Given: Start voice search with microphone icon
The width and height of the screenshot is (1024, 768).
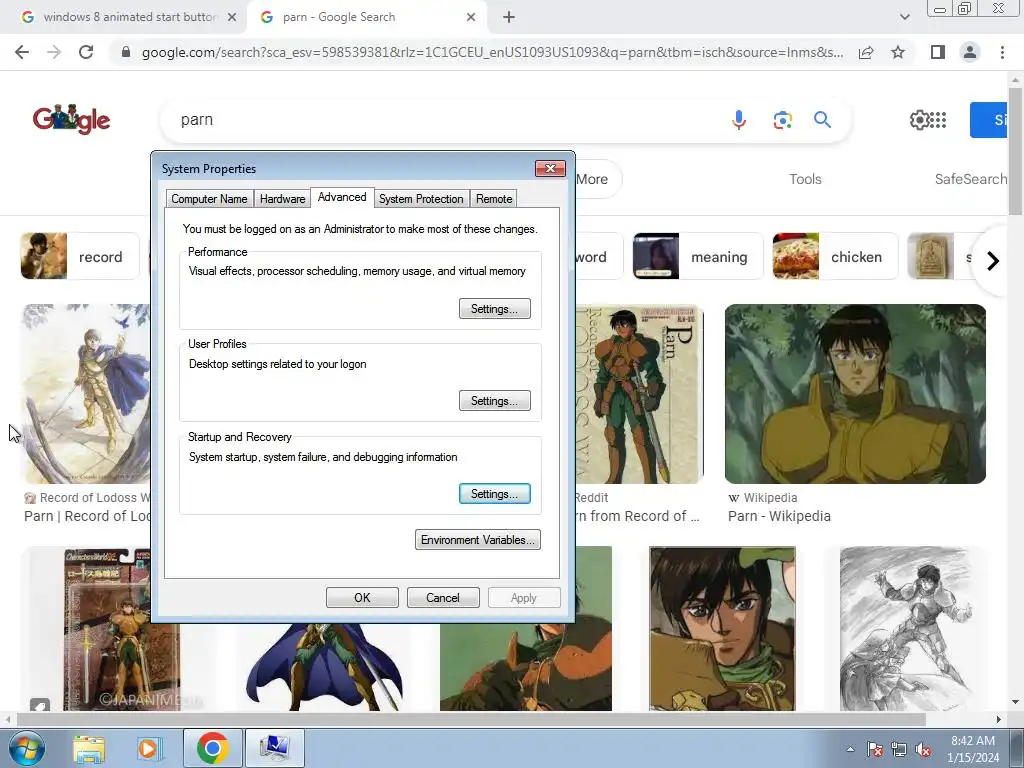Looking at the screenshot, I should pos(739,120).
